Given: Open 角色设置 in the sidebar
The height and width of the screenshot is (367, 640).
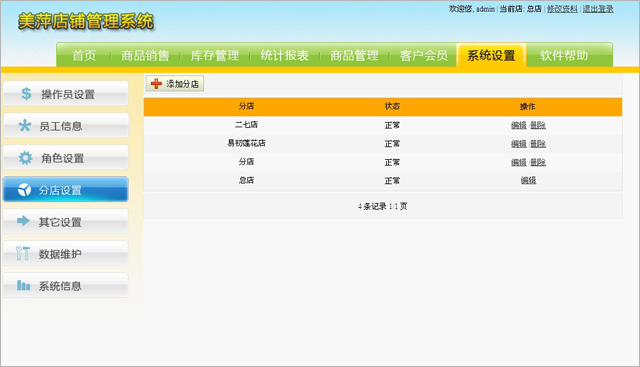Looking at the screenshot, I should click(66, 158).
